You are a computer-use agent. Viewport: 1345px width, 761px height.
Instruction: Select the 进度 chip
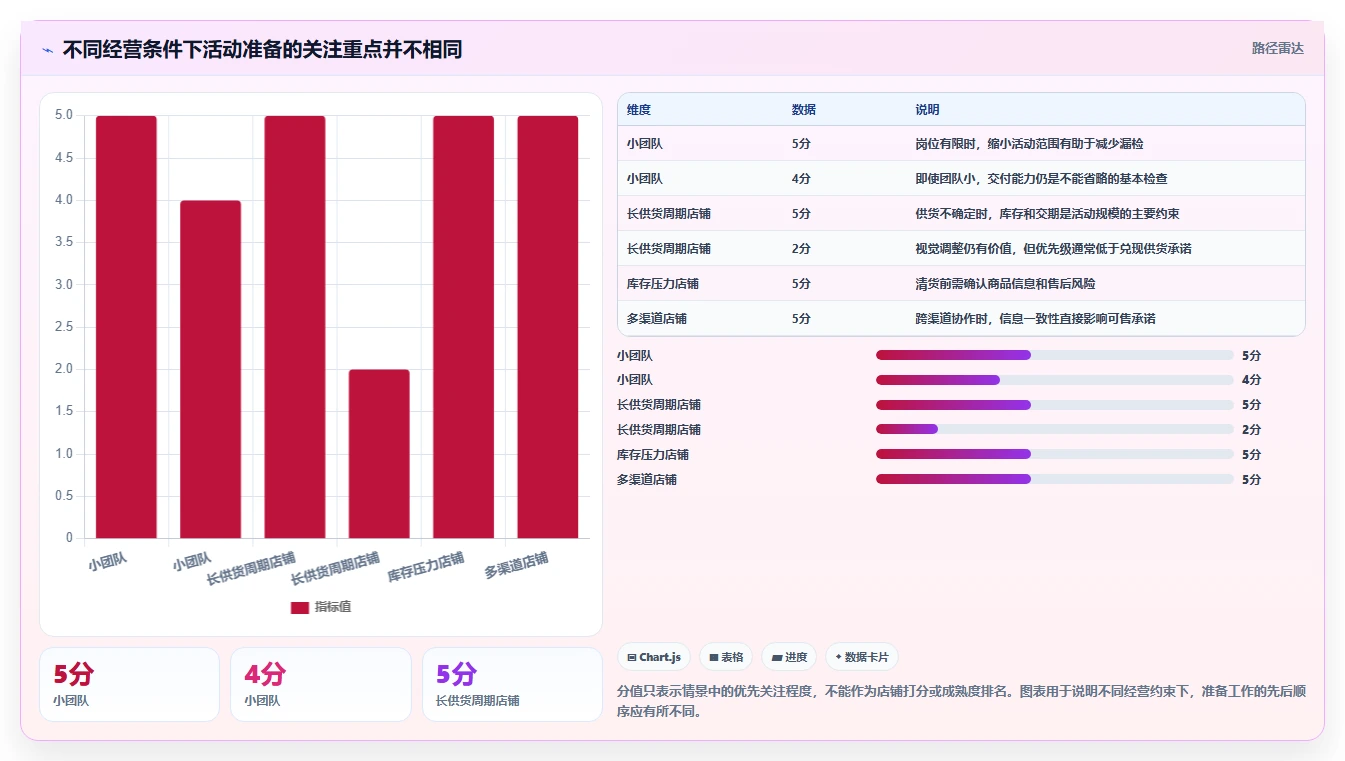[x=789, y=657]
